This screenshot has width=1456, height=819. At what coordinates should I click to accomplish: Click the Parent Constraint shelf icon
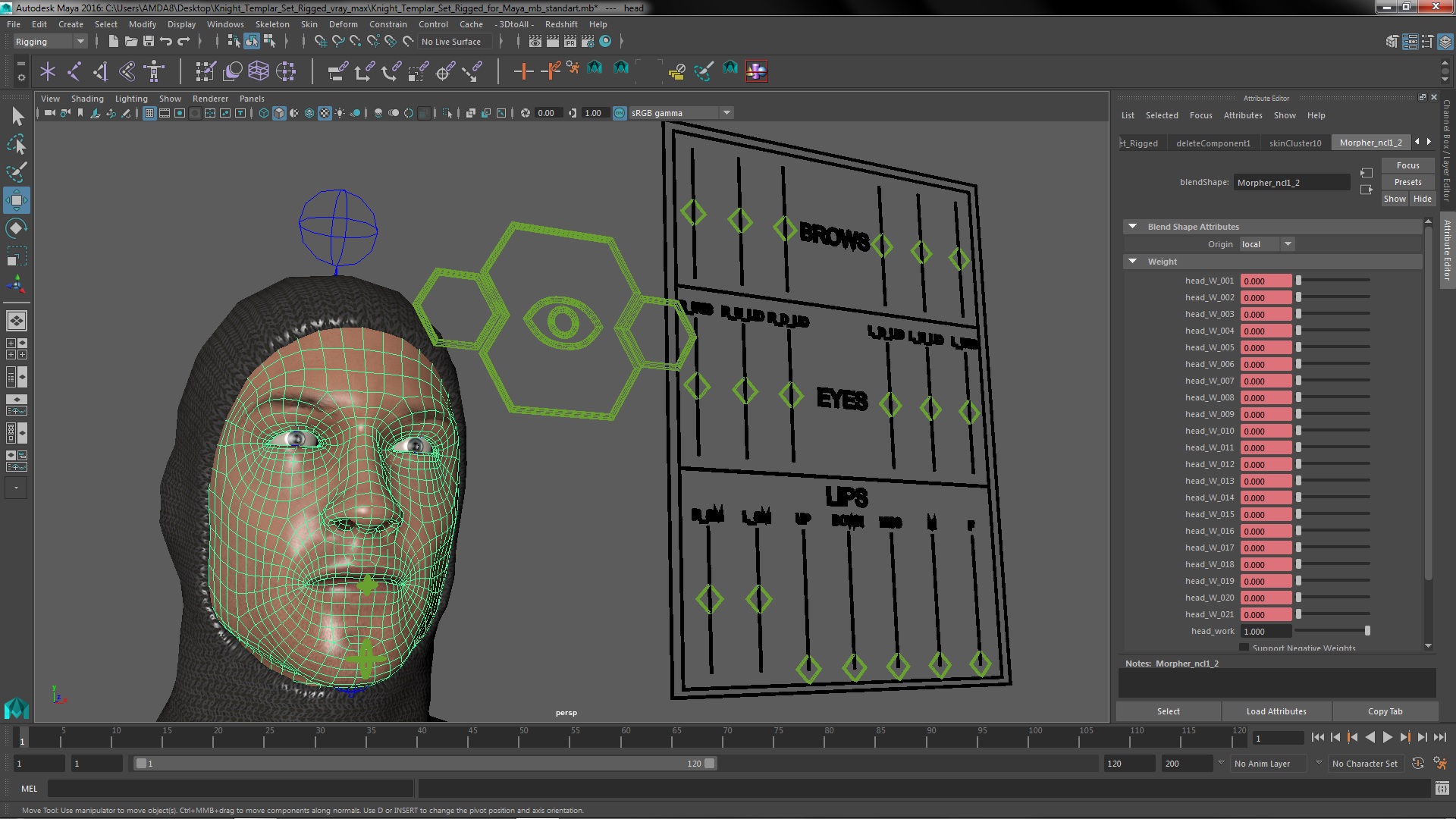pyautogui.click(x=337, y=71)
